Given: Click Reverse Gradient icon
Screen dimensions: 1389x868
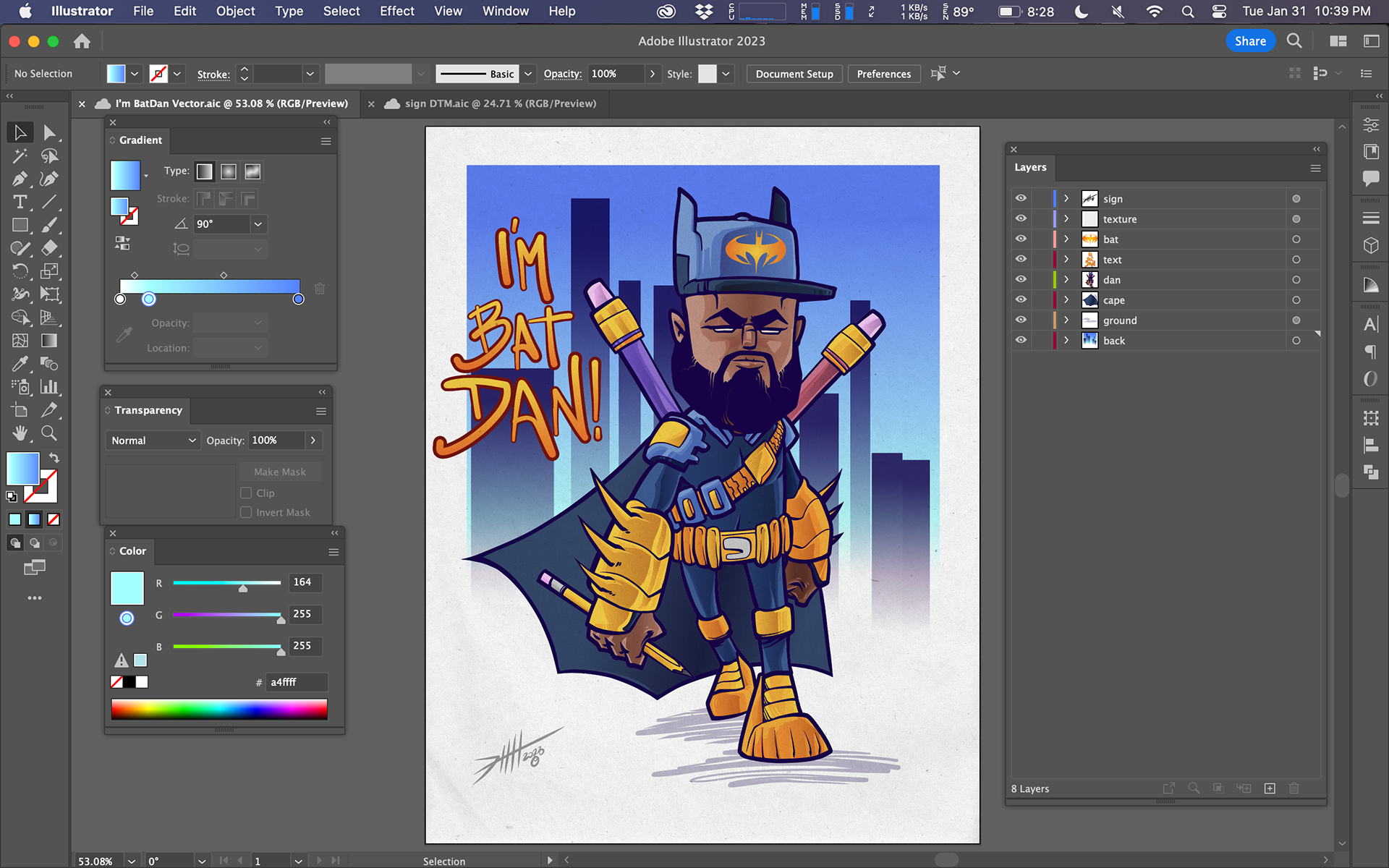Looking at the screenshot, I should 122,243.
